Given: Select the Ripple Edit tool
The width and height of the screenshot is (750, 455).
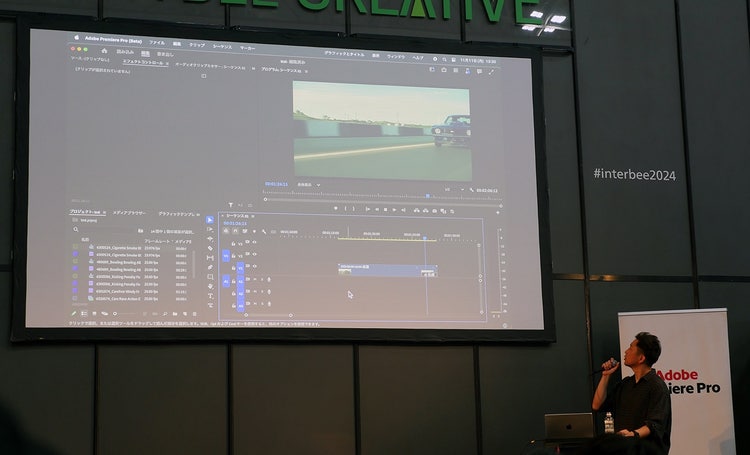Looking at the screenshot, I should point(210,238).
